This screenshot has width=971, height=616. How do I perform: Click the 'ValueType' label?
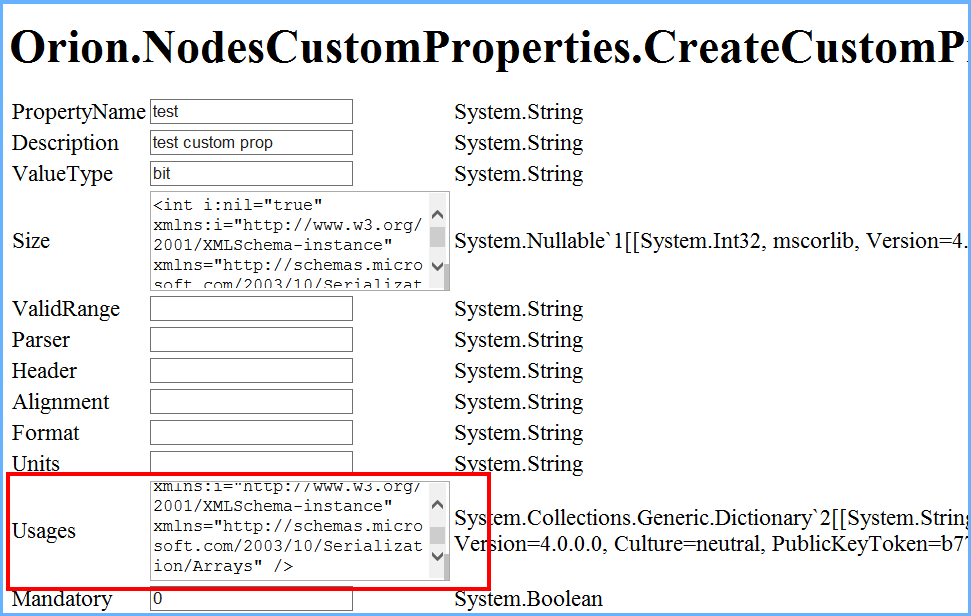(63, 174)
